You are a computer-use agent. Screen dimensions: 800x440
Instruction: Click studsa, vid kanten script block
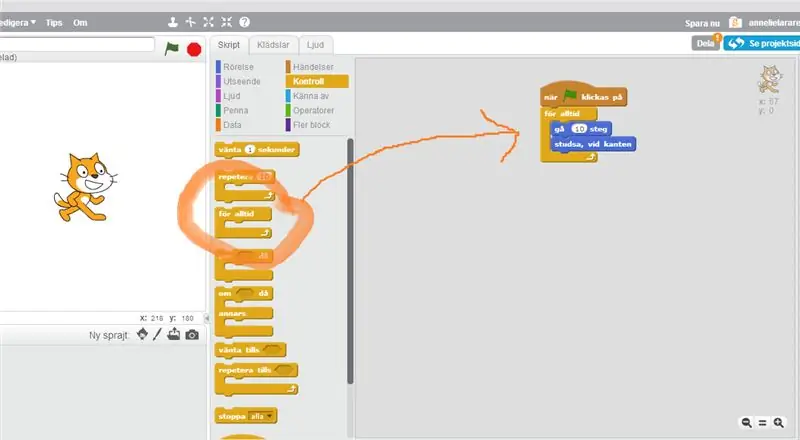tap(593, 144)
